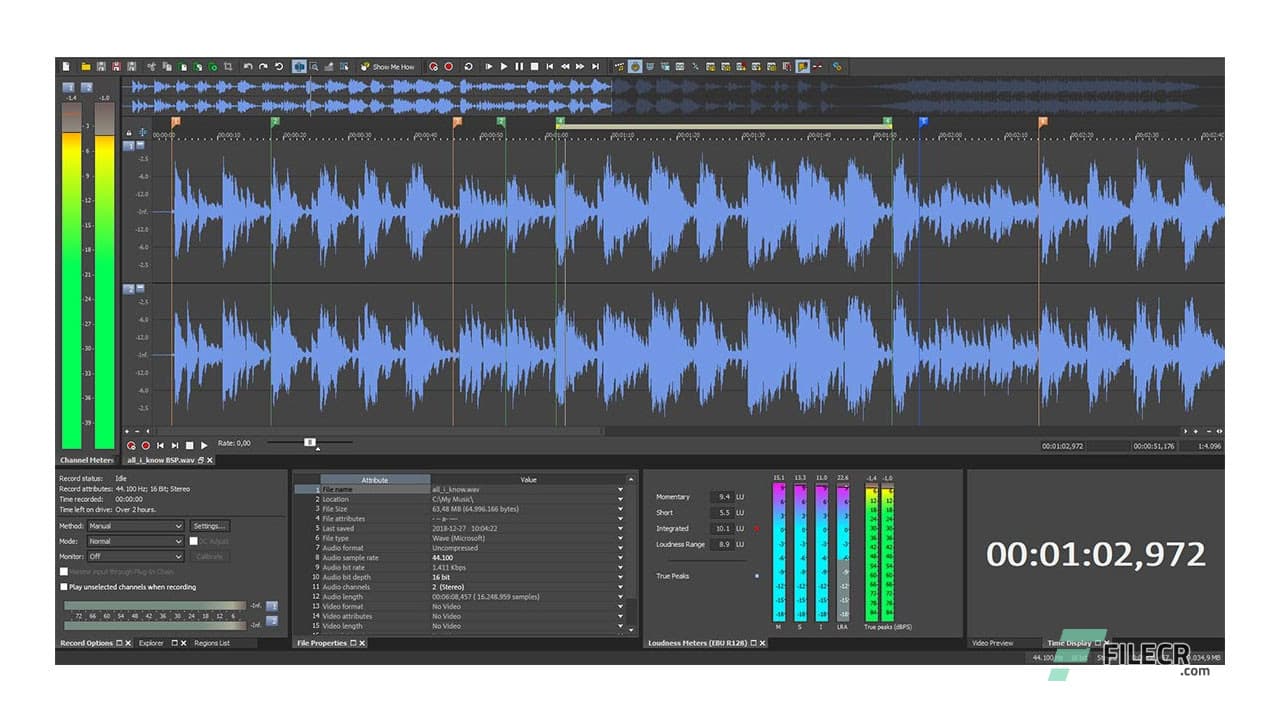Start recording with the red Record icon
Screen dimensions: 1280x720
click(x=448, y=66)
